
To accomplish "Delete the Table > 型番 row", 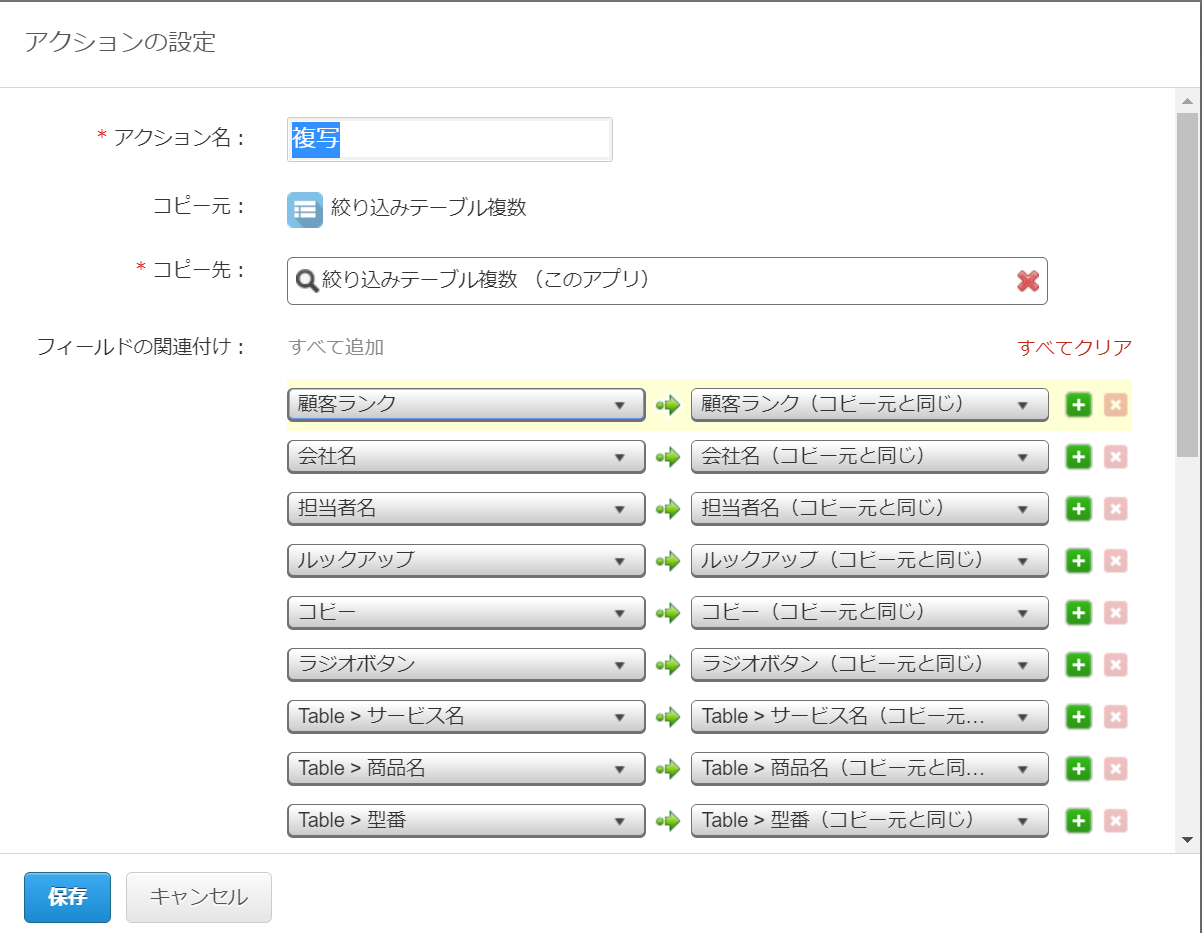I will pyautogui.click(x=1116, y=821).
